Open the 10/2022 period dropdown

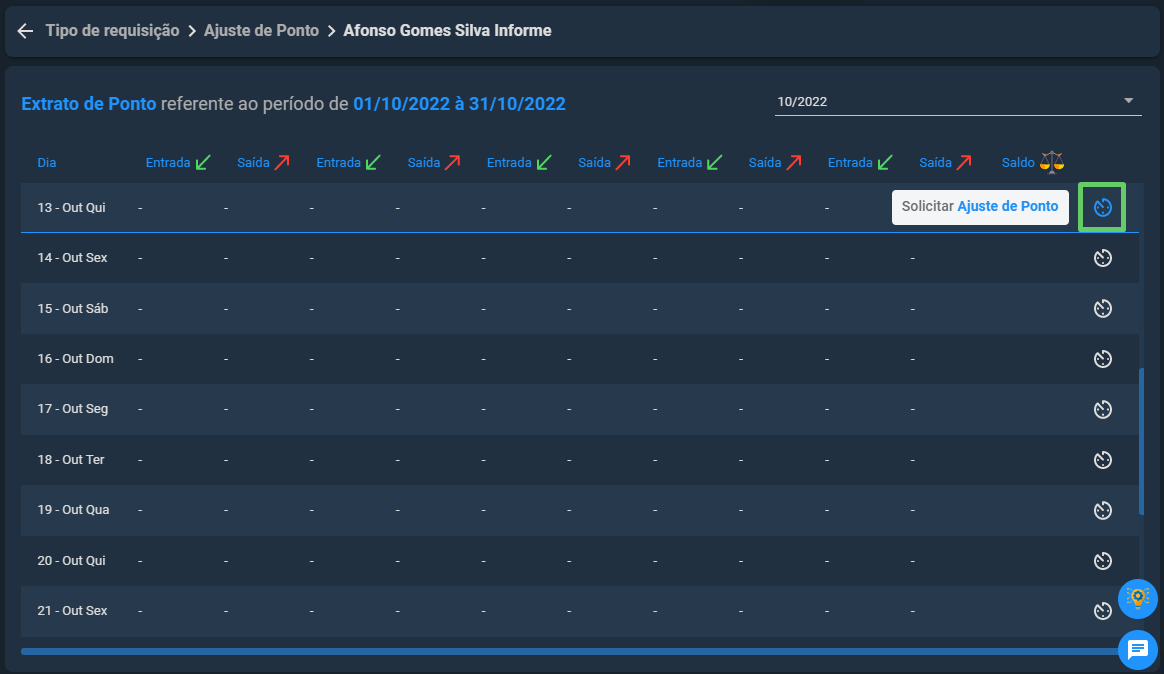pyautogui.click(x=958, y=102)
